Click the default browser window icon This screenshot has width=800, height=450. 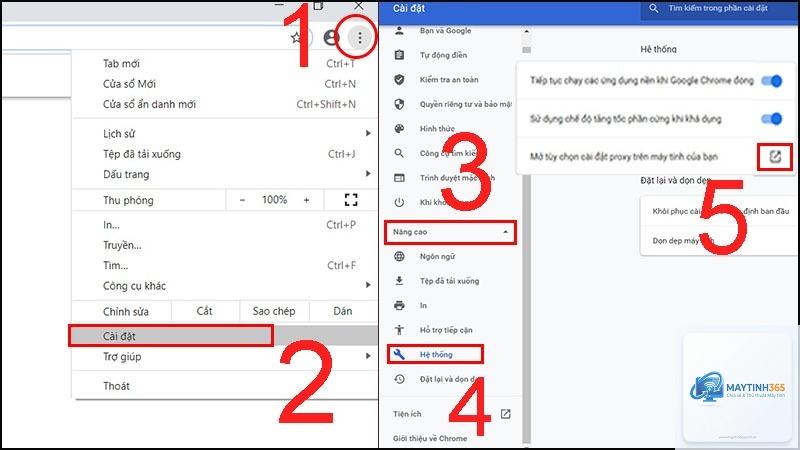pos(399,178)
